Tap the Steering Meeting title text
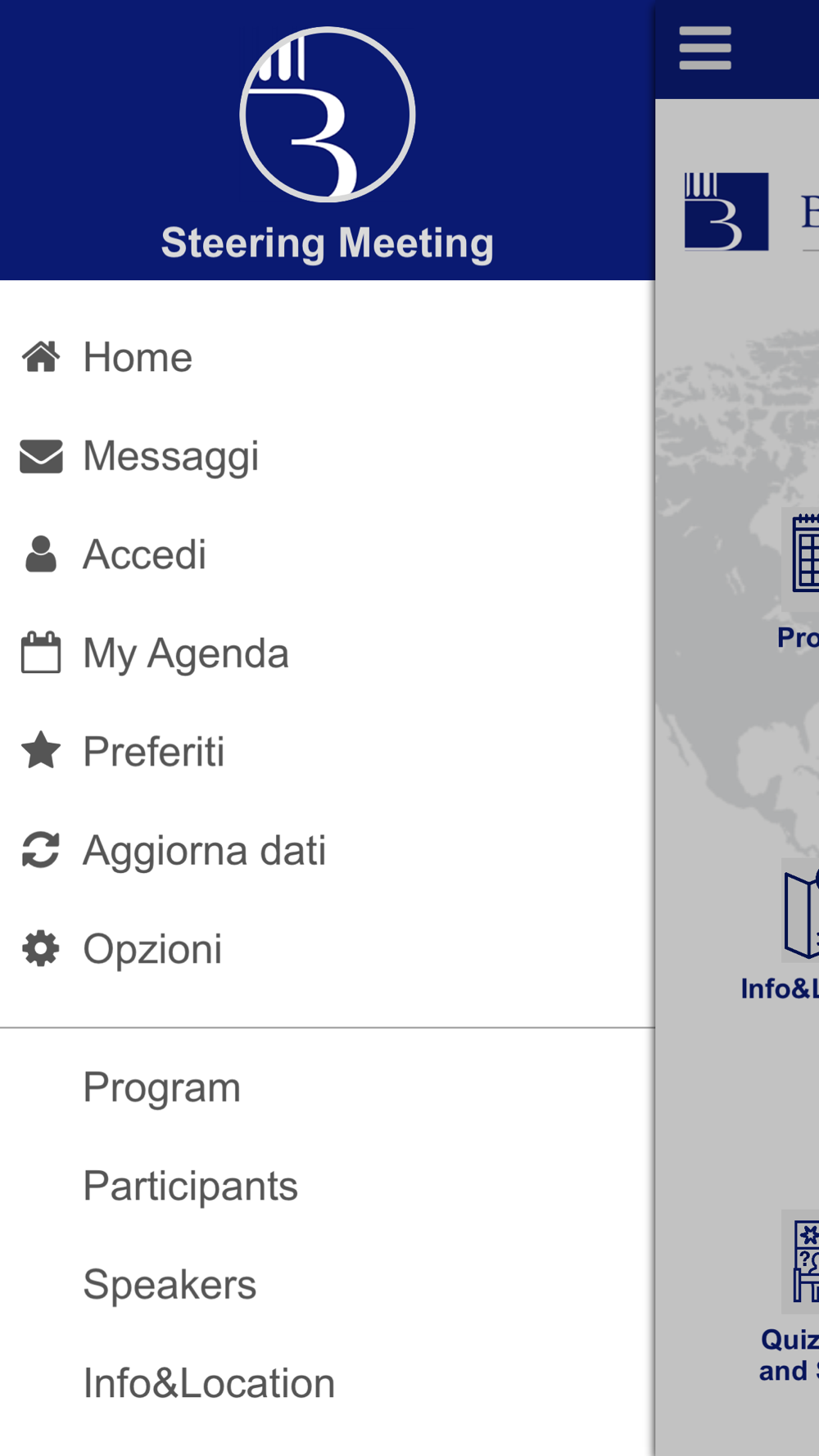The width and height of the screenshot is (819, 1456). click(328, 243)
